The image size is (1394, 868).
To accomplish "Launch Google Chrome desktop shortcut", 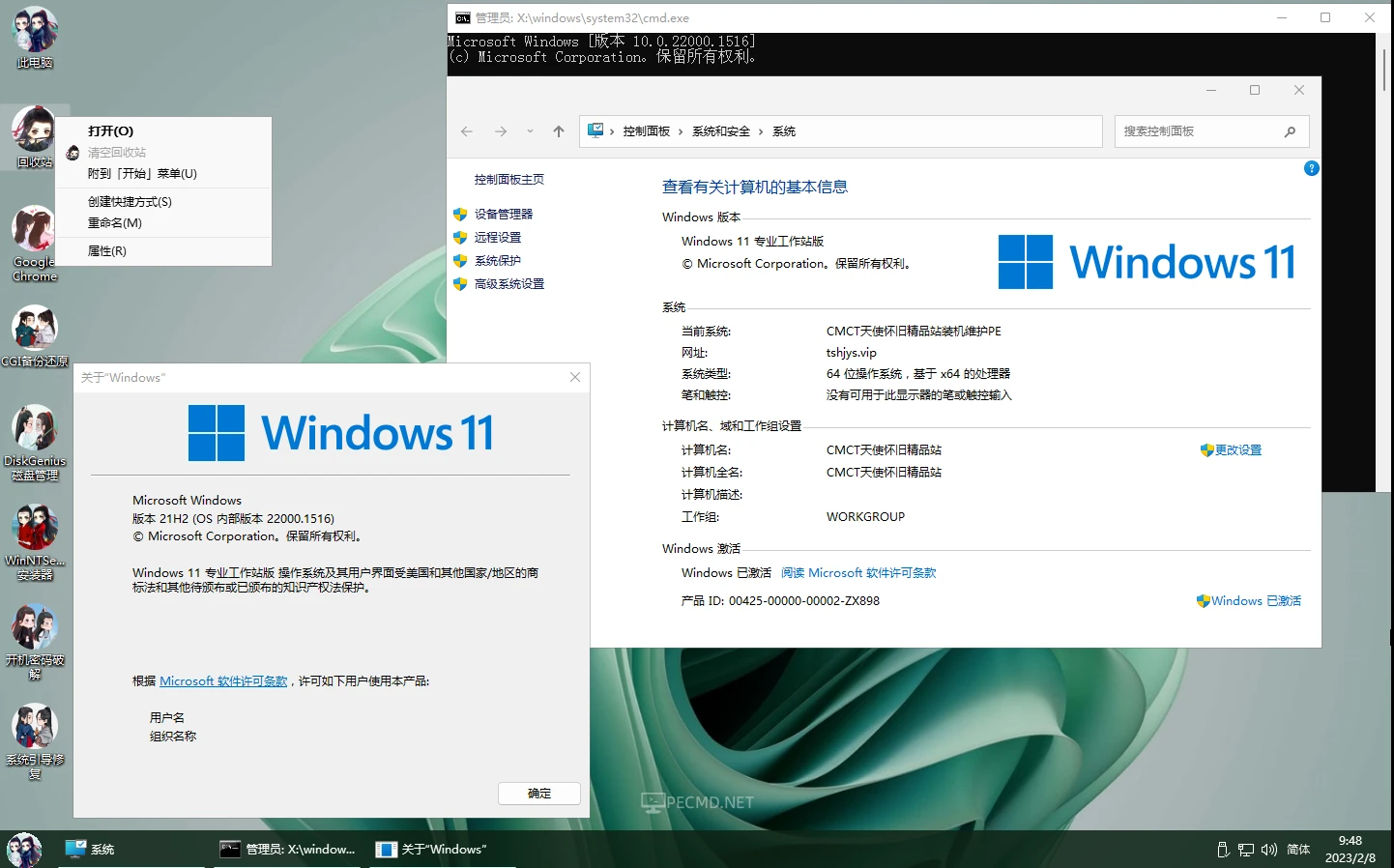I will point(35,244).
